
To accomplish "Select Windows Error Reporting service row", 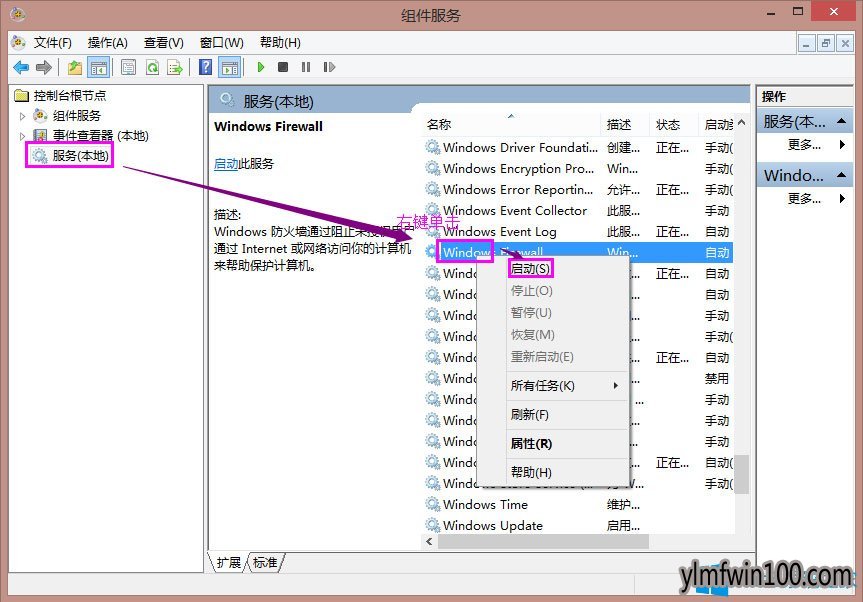I will click(x=578, y=189).
